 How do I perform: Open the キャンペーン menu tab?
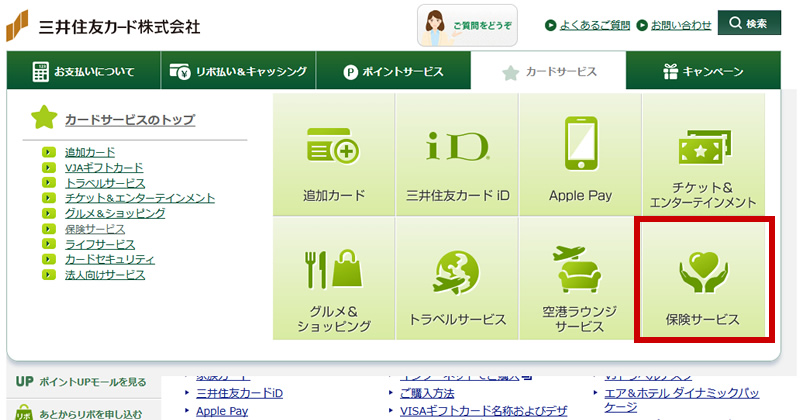coord(703,71)
